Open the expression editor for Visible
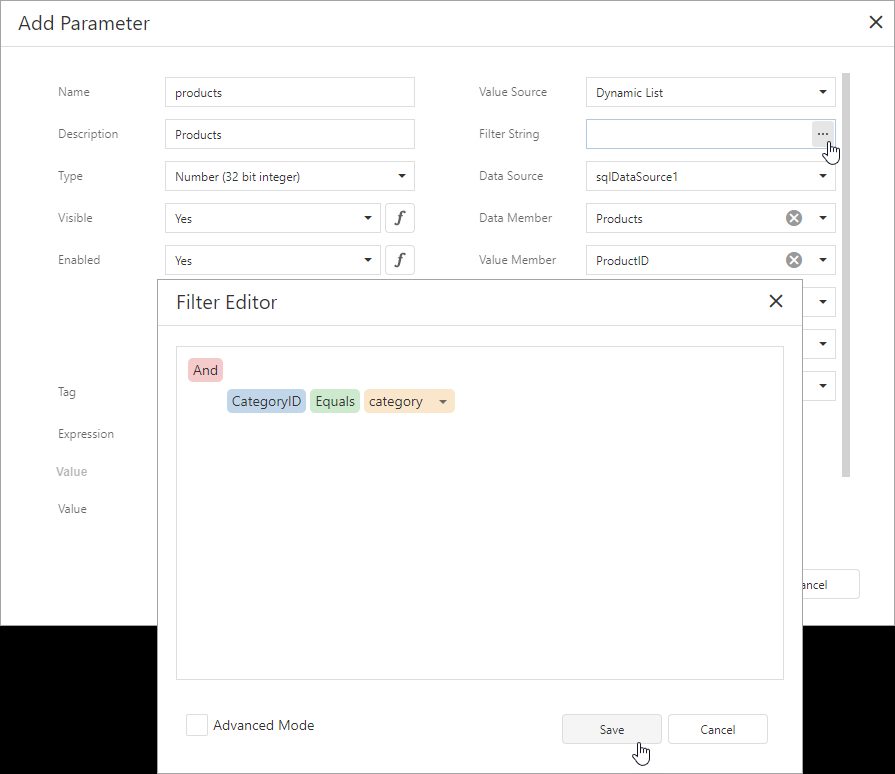Viewport: 895px width, 774px height. click(399, 218)
